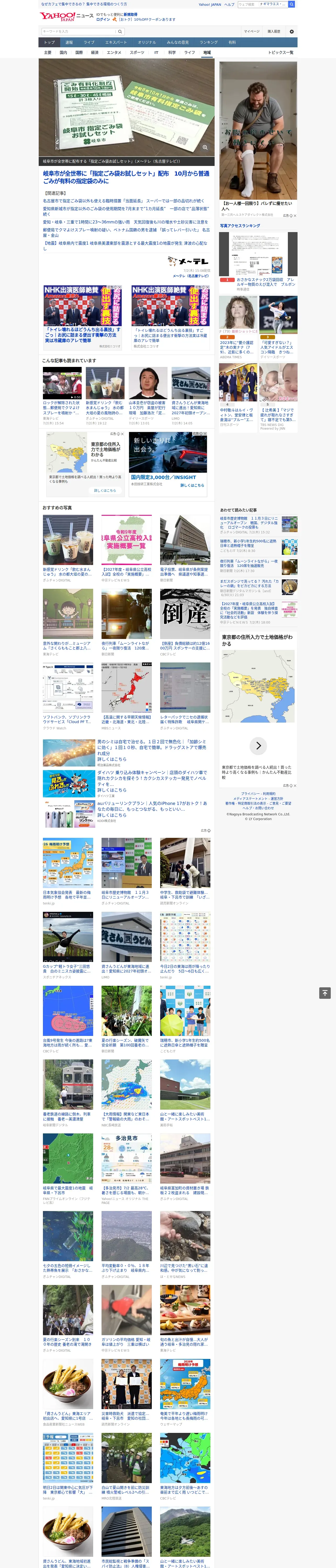Open the 夜行列車「ムーンライトながら」recommended photo
Viewport: 336px width, 1568px height.
pyautogui.click(x=127, y=614)
